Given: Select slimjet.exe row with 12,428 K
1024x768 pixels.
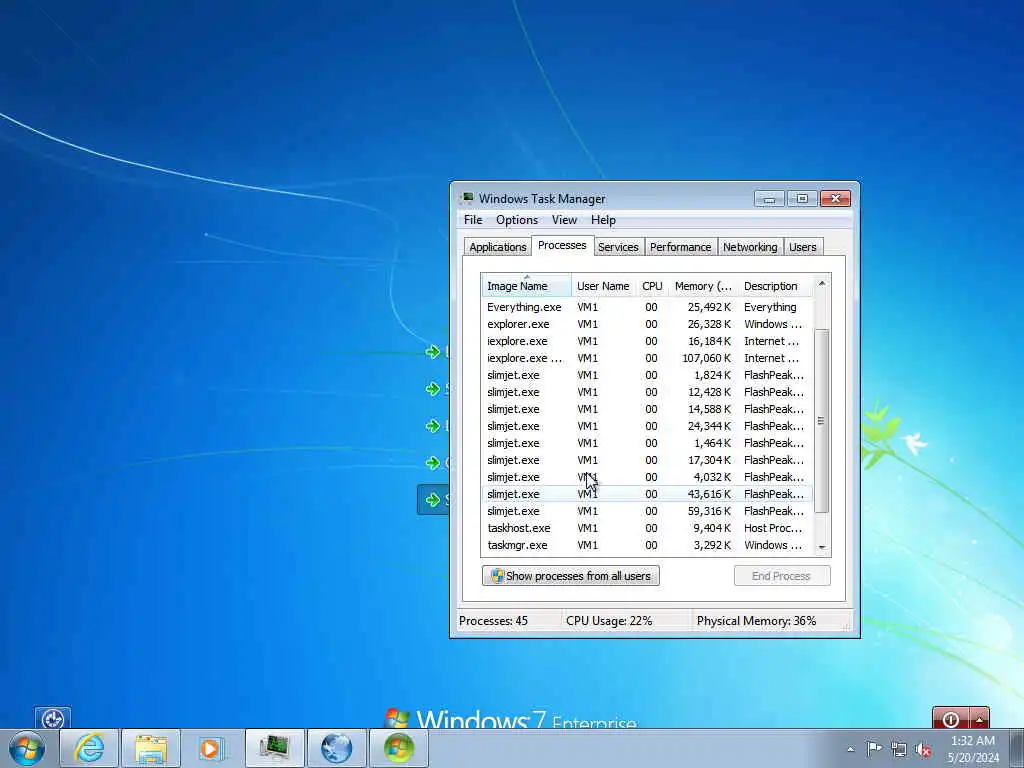Looking at the screenshot, I should [647, 392].
